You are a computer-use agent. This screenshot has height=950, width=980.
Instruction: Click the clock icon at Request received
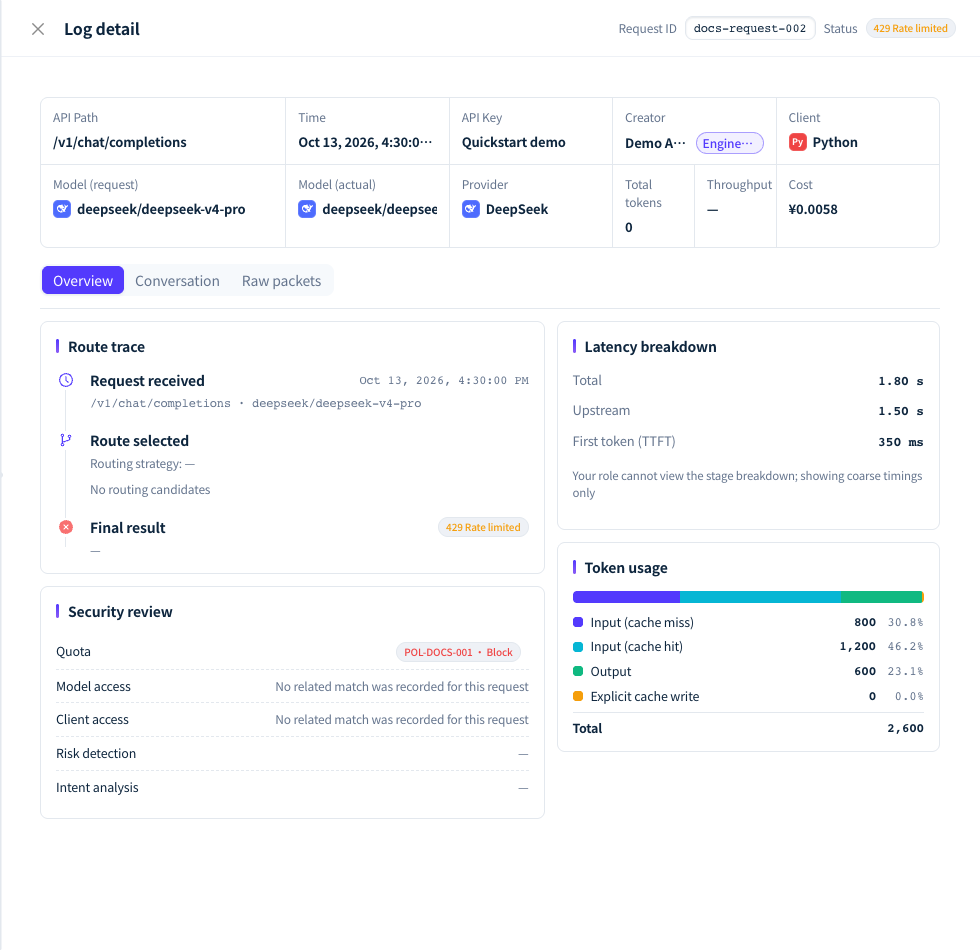[66, 381]
